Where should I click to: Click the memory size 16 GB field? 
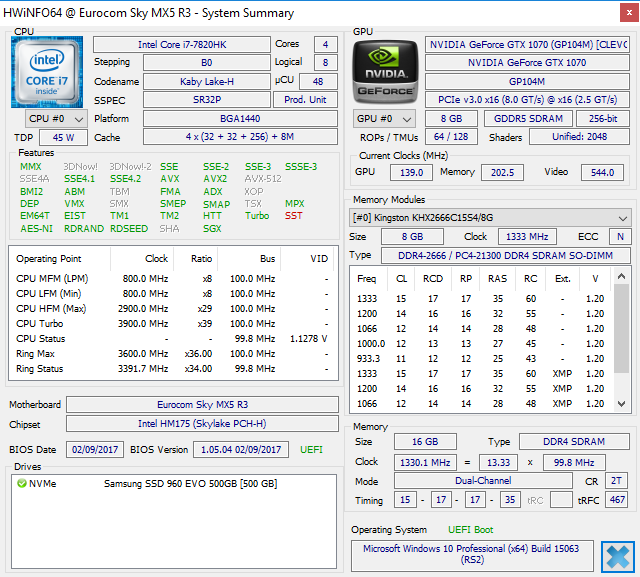425,442
